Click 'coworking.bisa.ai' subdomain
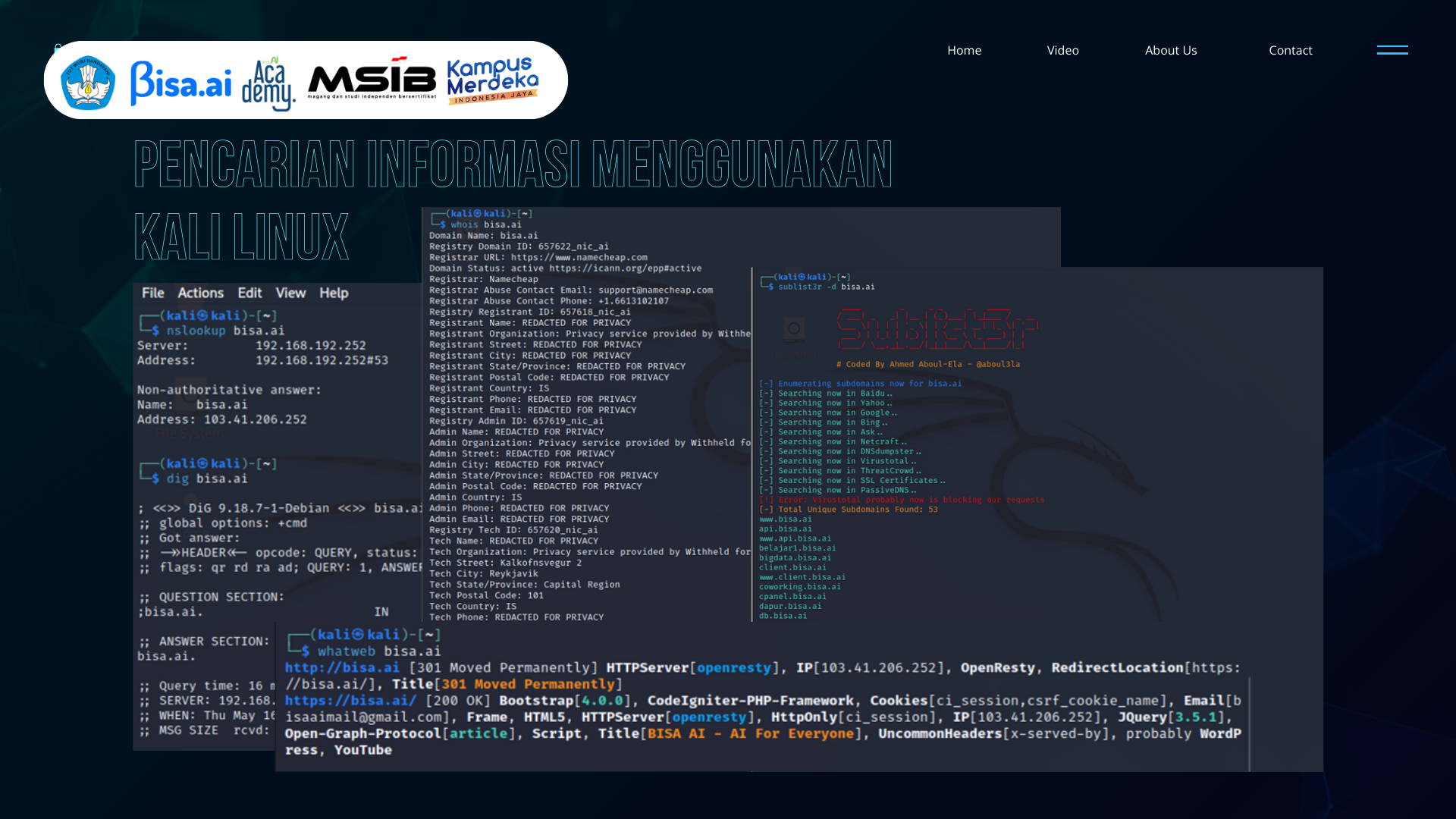This screenshot has height=819, width=1456. tap(800, 586)
